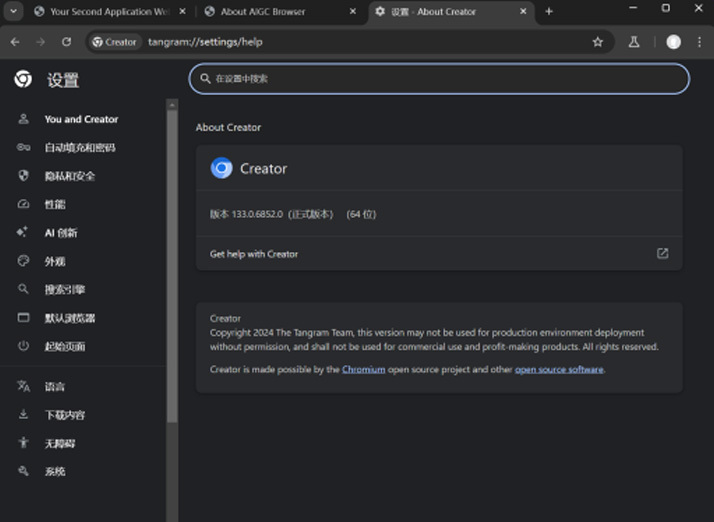
Task: Focus the settings search field
Action: (439, 79)
